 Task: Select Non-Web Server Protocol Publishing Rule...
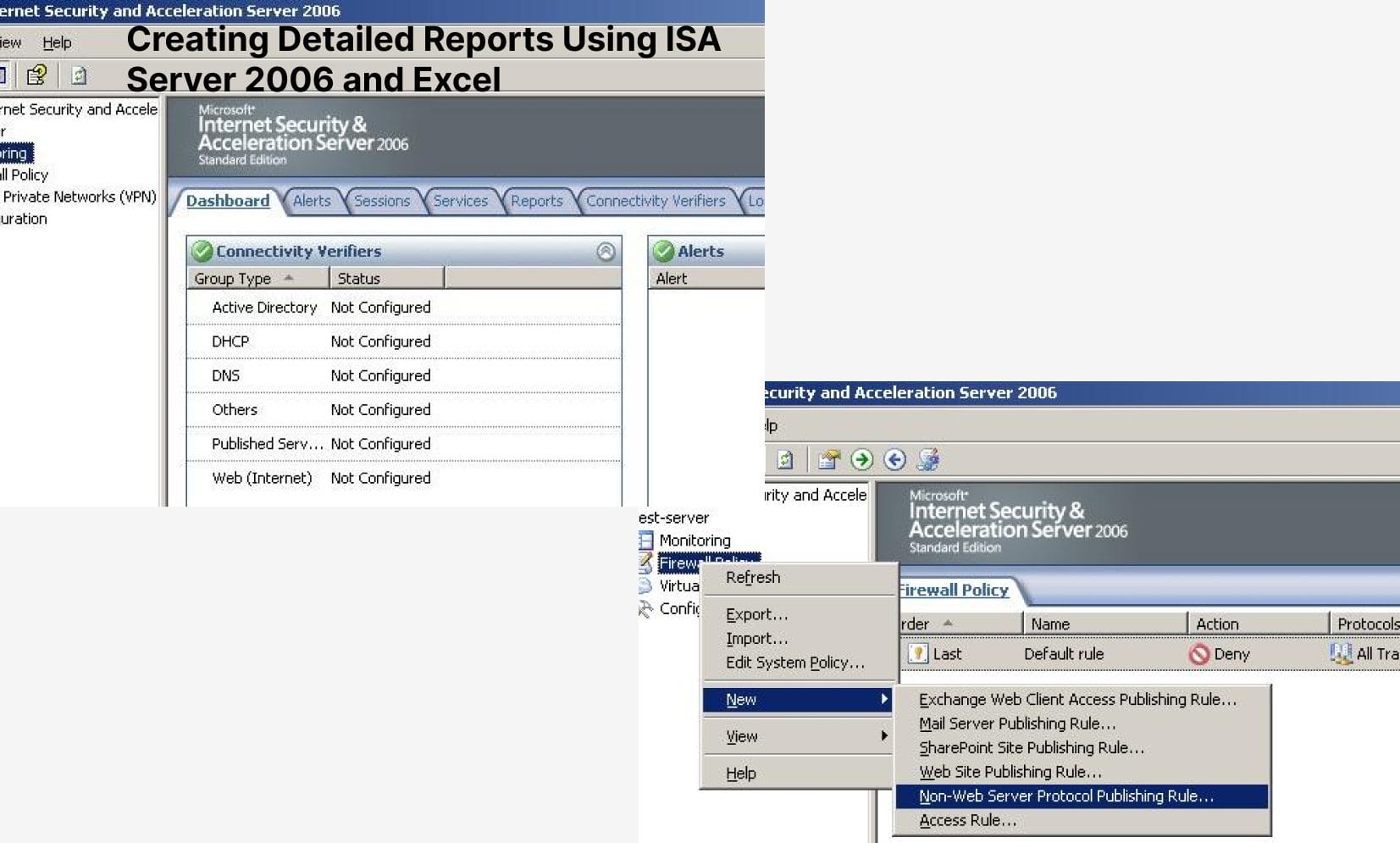(x=1082, y=796)
